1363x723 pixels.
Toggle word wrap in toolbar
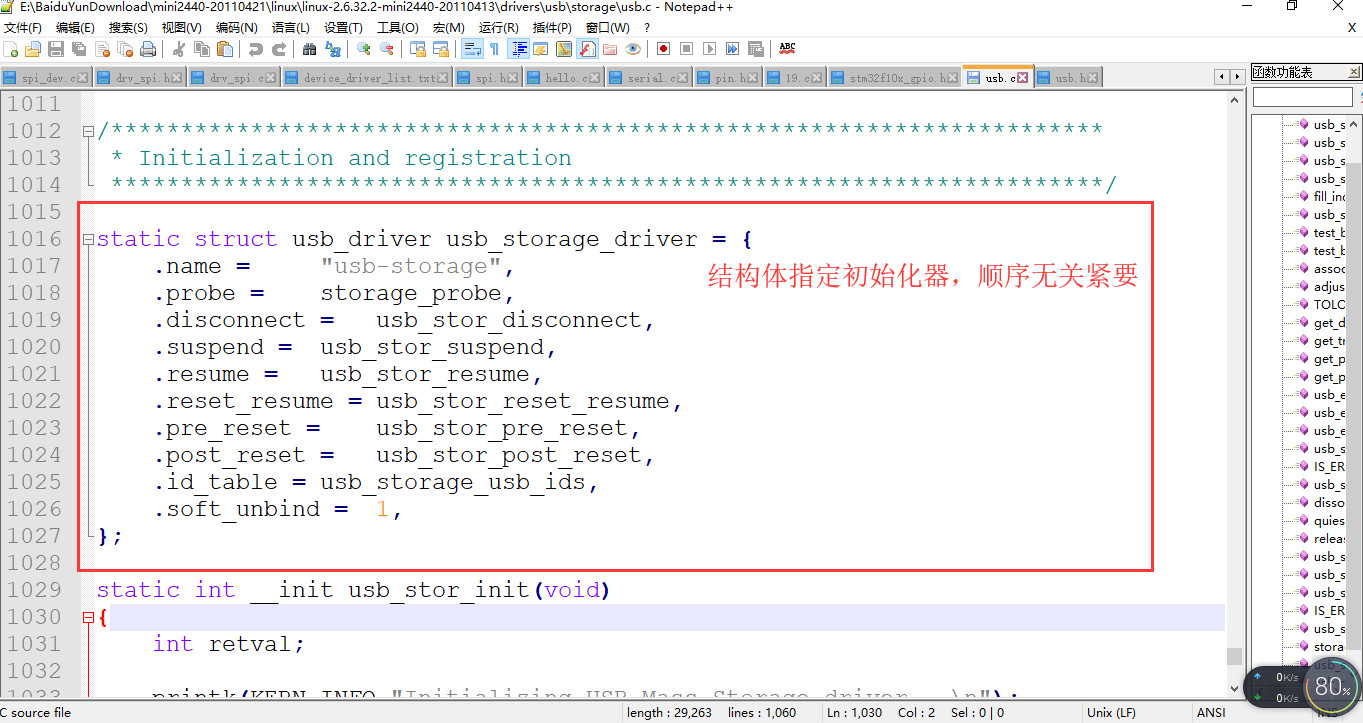click(x=471, y=48)
